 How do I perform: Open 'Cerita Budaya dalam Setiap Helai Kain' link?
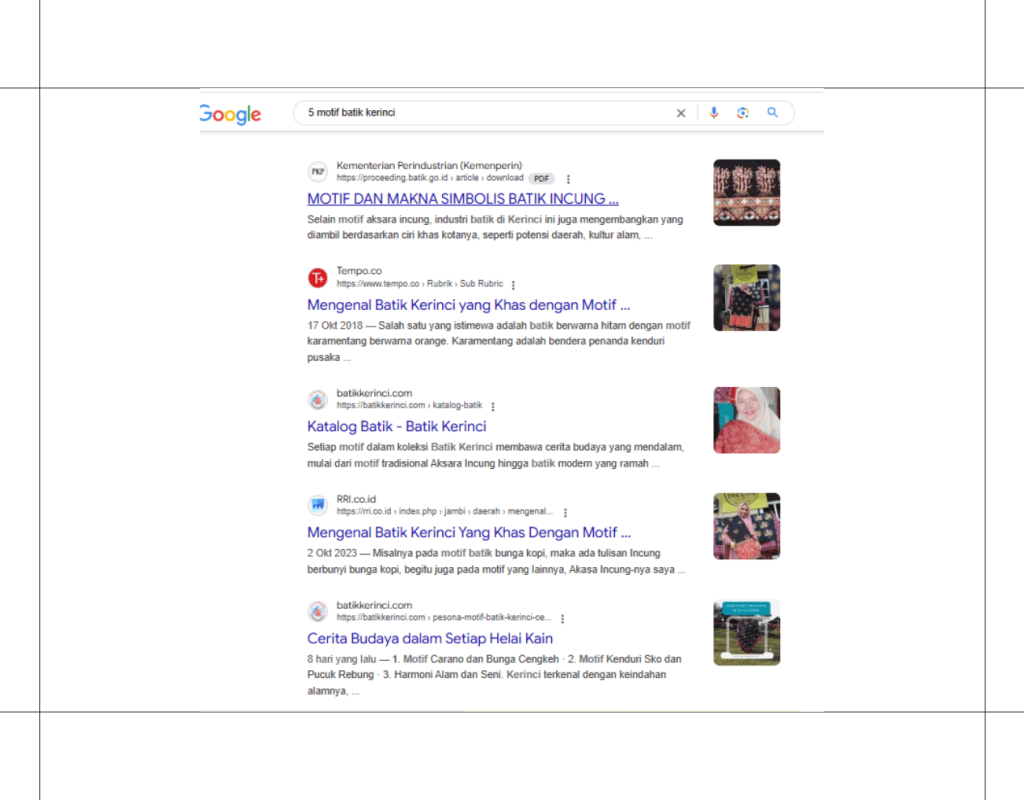point(429,638)
